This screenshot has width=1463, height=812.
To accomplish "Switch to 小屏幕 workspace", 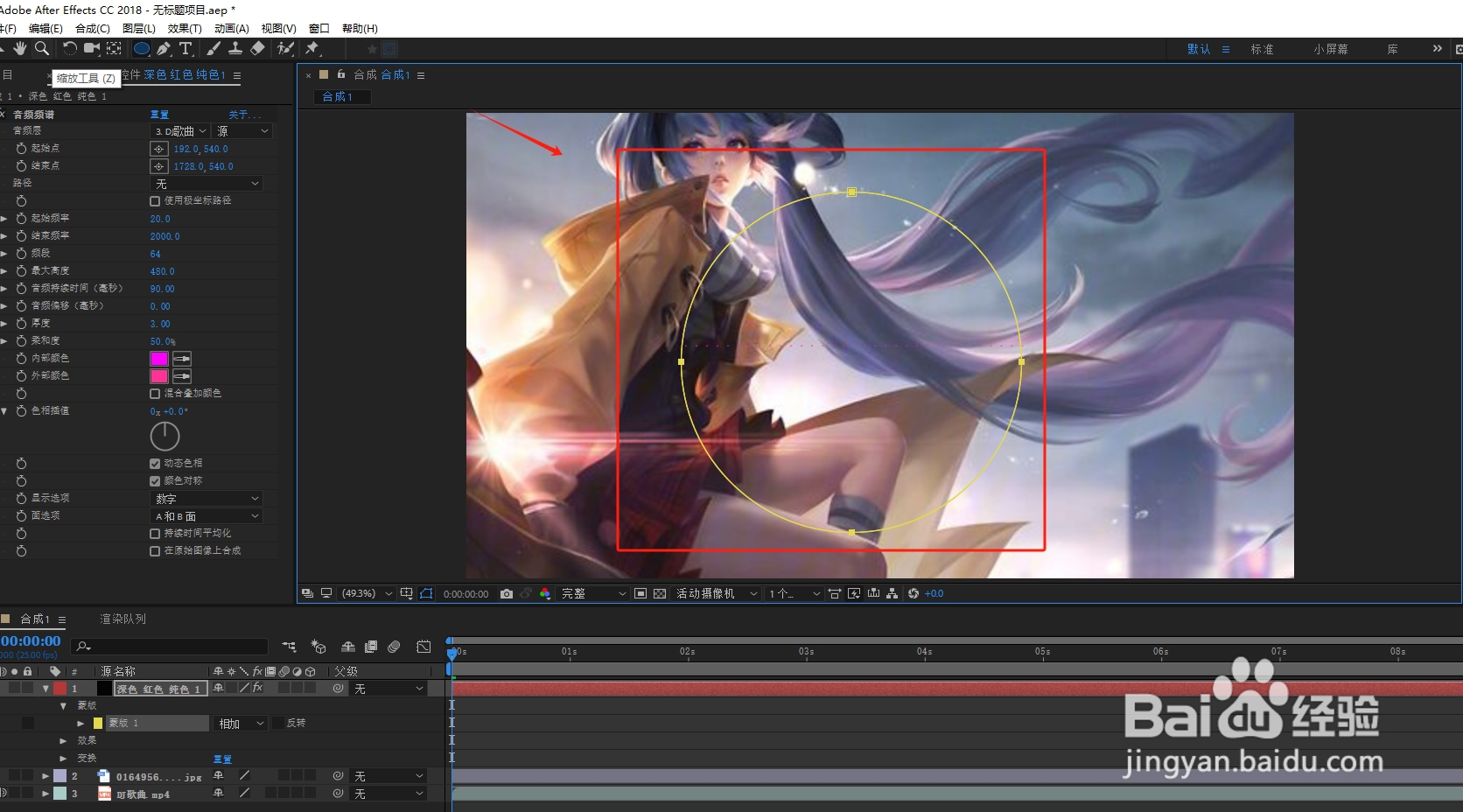I will click(1330, 49).
